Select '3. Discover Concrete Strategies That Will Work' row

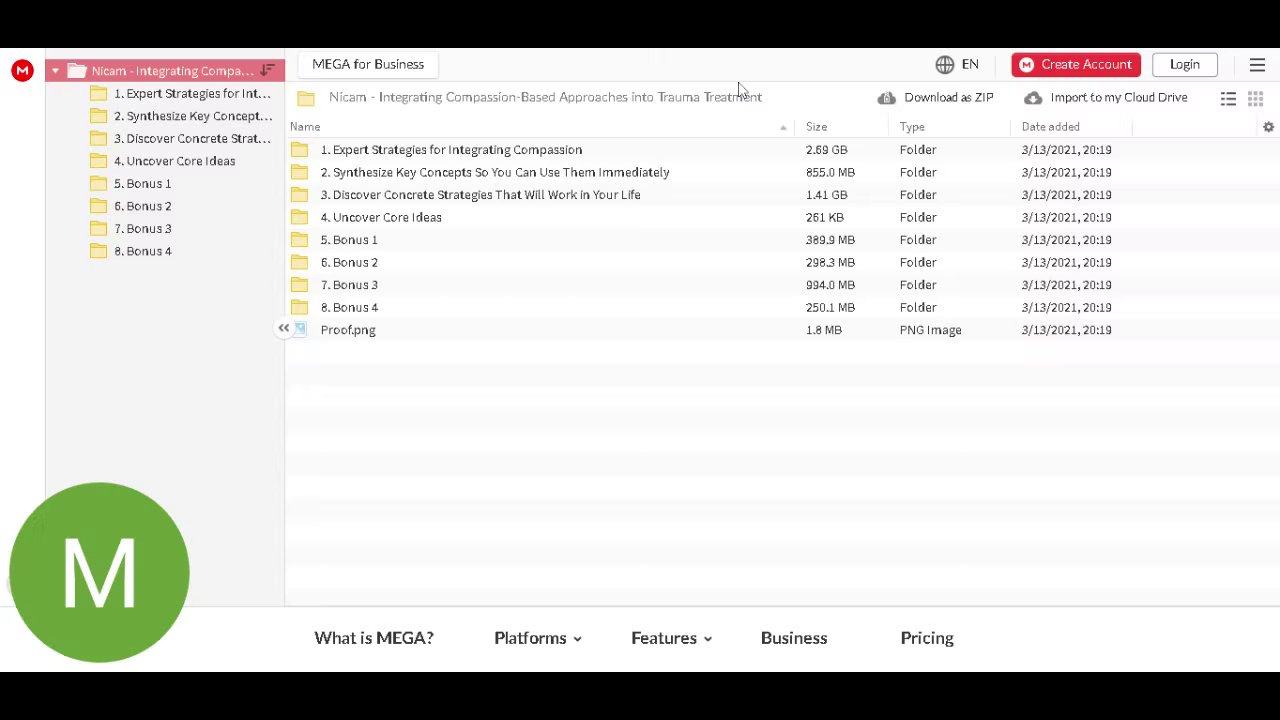[782, 195]
